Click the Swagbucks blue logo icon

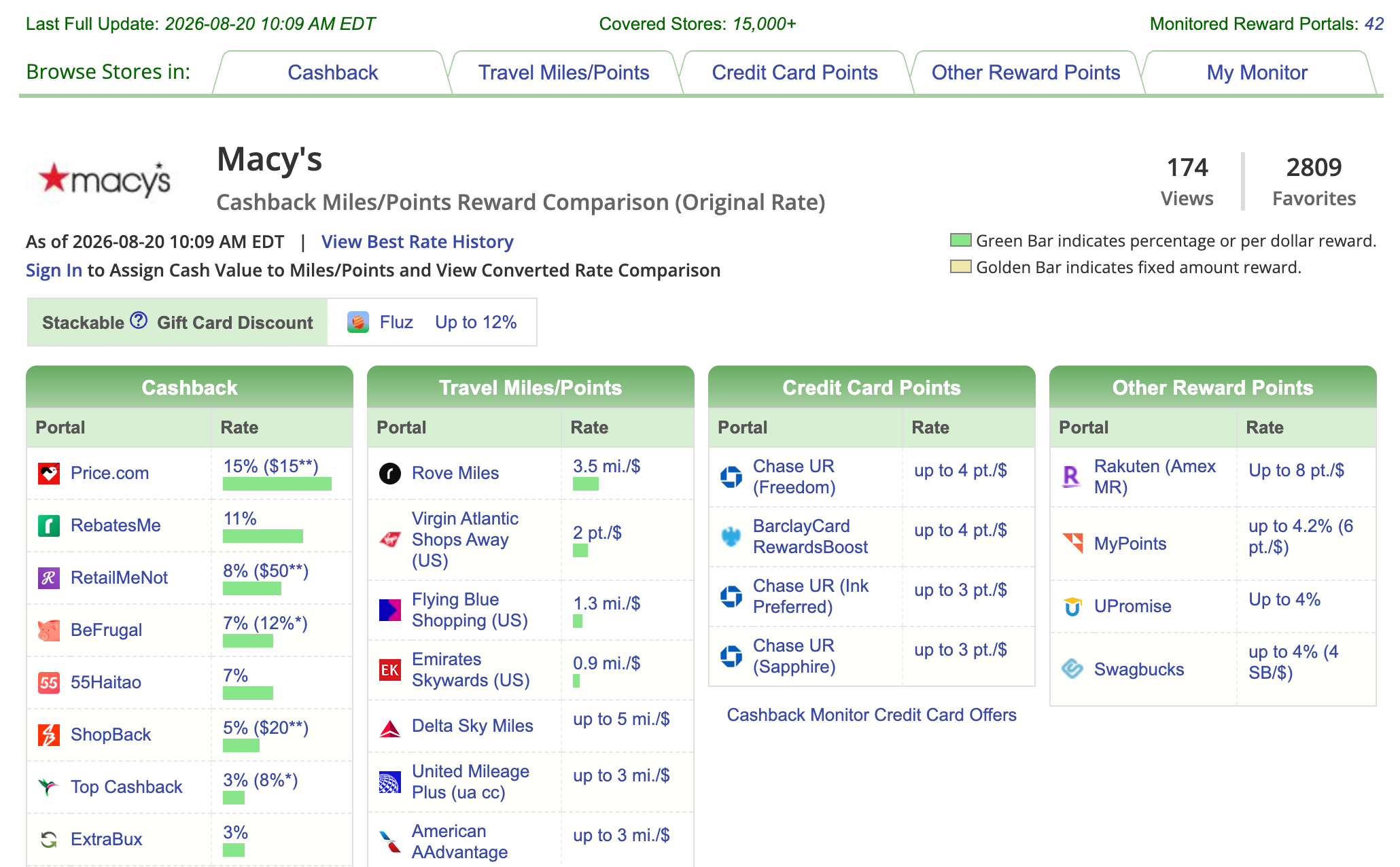pos(1072,669)
